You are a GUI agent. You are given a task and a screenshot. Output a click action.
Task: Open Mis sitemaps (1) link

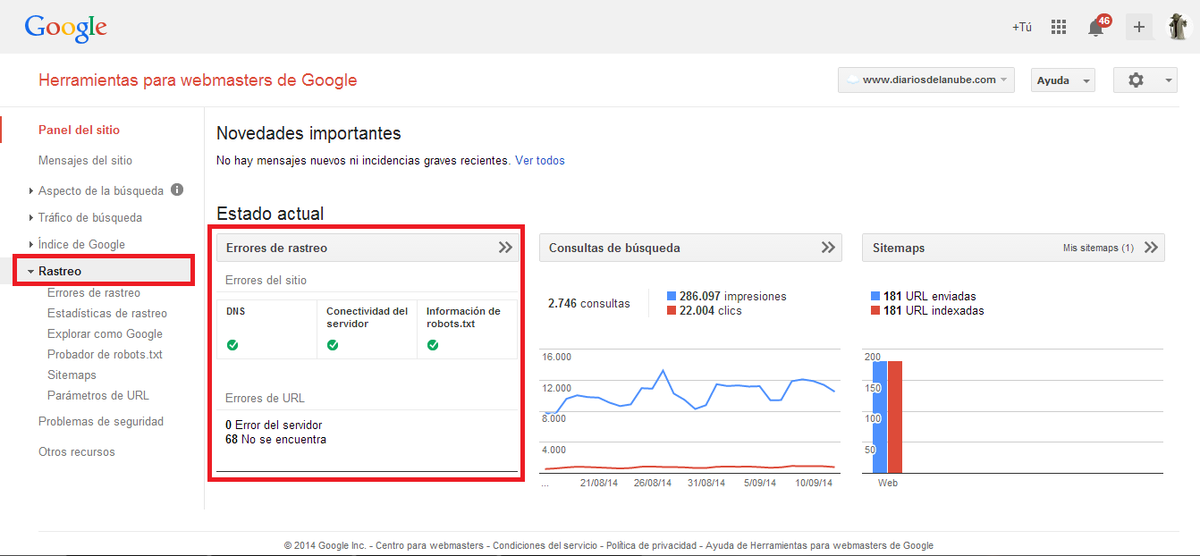tap(1098, 248)
